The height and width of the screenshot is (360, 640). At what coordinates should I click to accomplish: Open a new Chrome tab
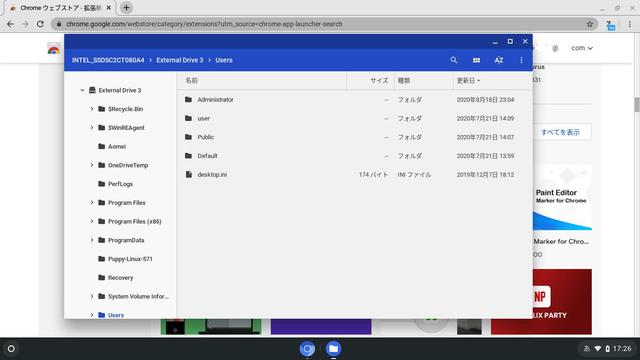click(x=126, y=8)
